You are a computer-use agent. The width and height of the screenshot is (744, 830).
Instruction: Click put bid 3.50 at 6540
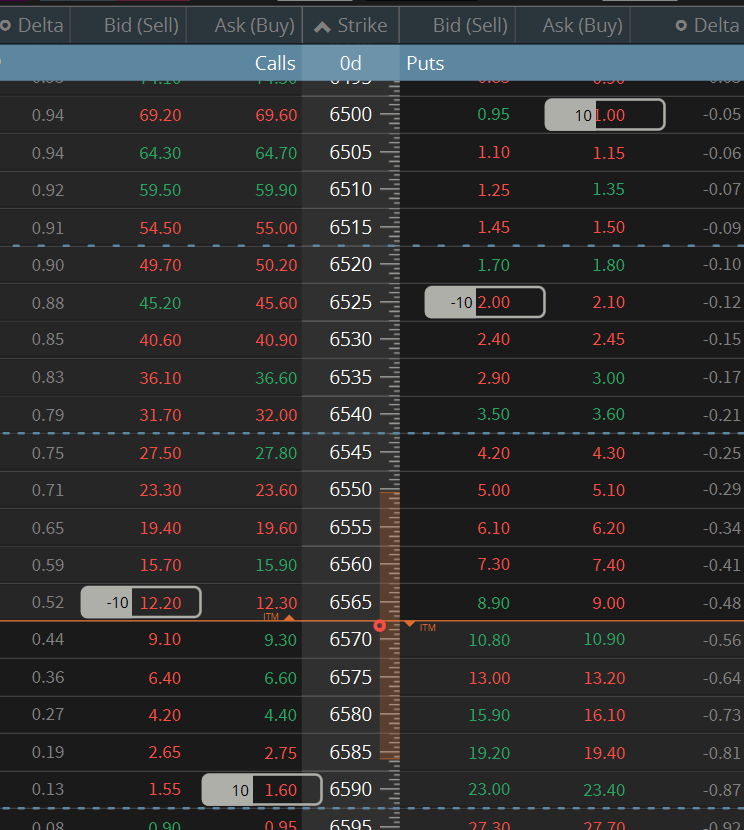[493, 414]
